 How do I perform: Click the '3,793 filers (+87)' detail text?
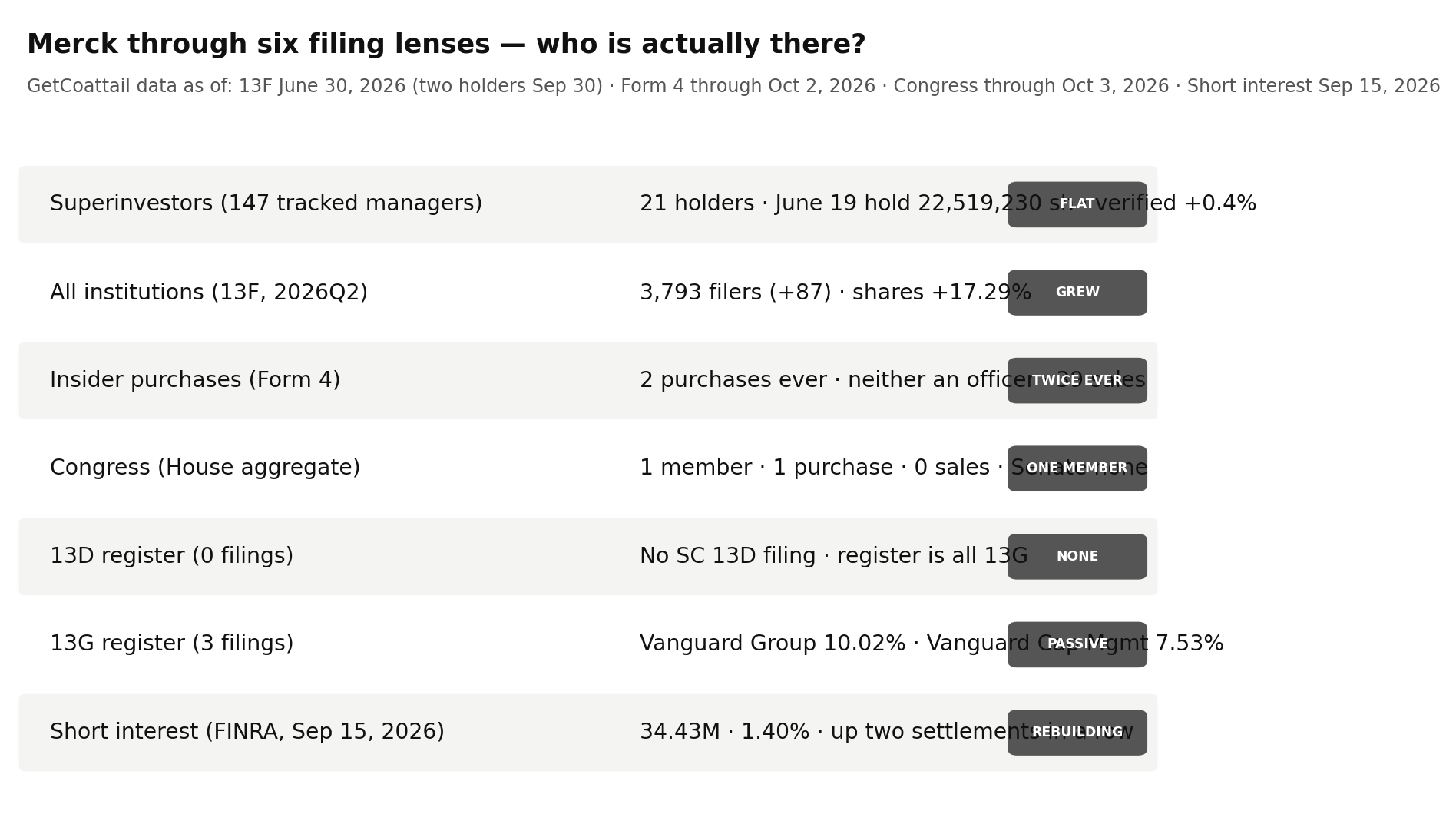[736, 293]
